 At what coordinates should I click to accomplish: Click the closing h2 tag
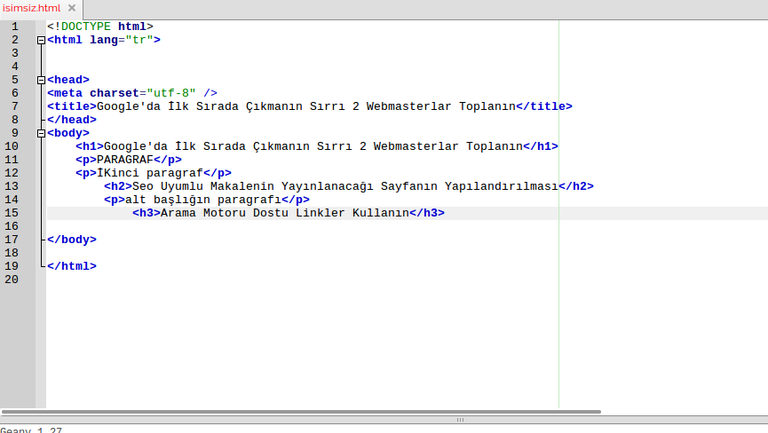(x=576, y=187)
